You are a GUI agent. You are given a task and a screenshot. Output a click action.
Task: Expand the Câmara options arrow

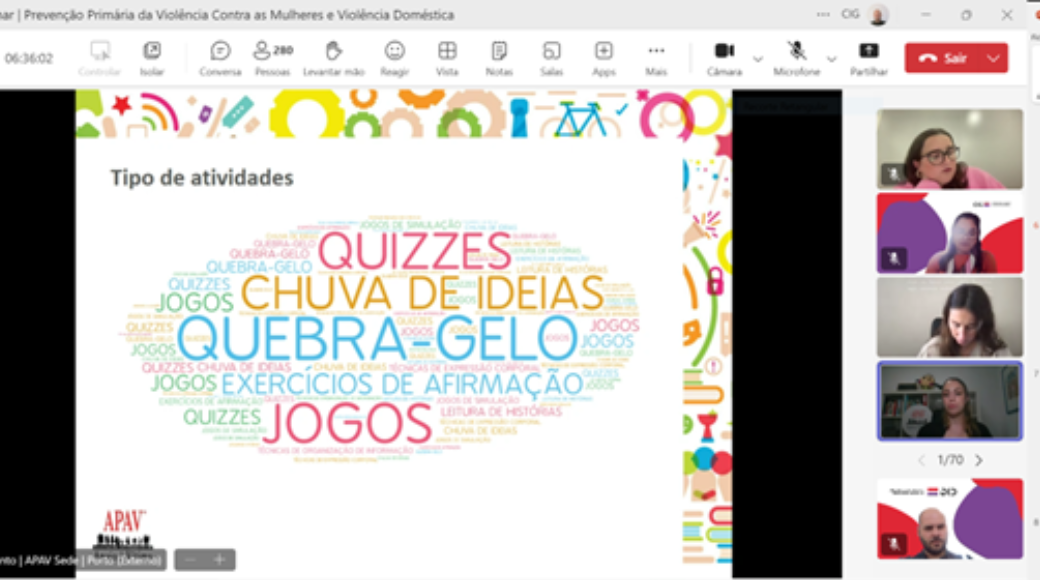point(757,59)
